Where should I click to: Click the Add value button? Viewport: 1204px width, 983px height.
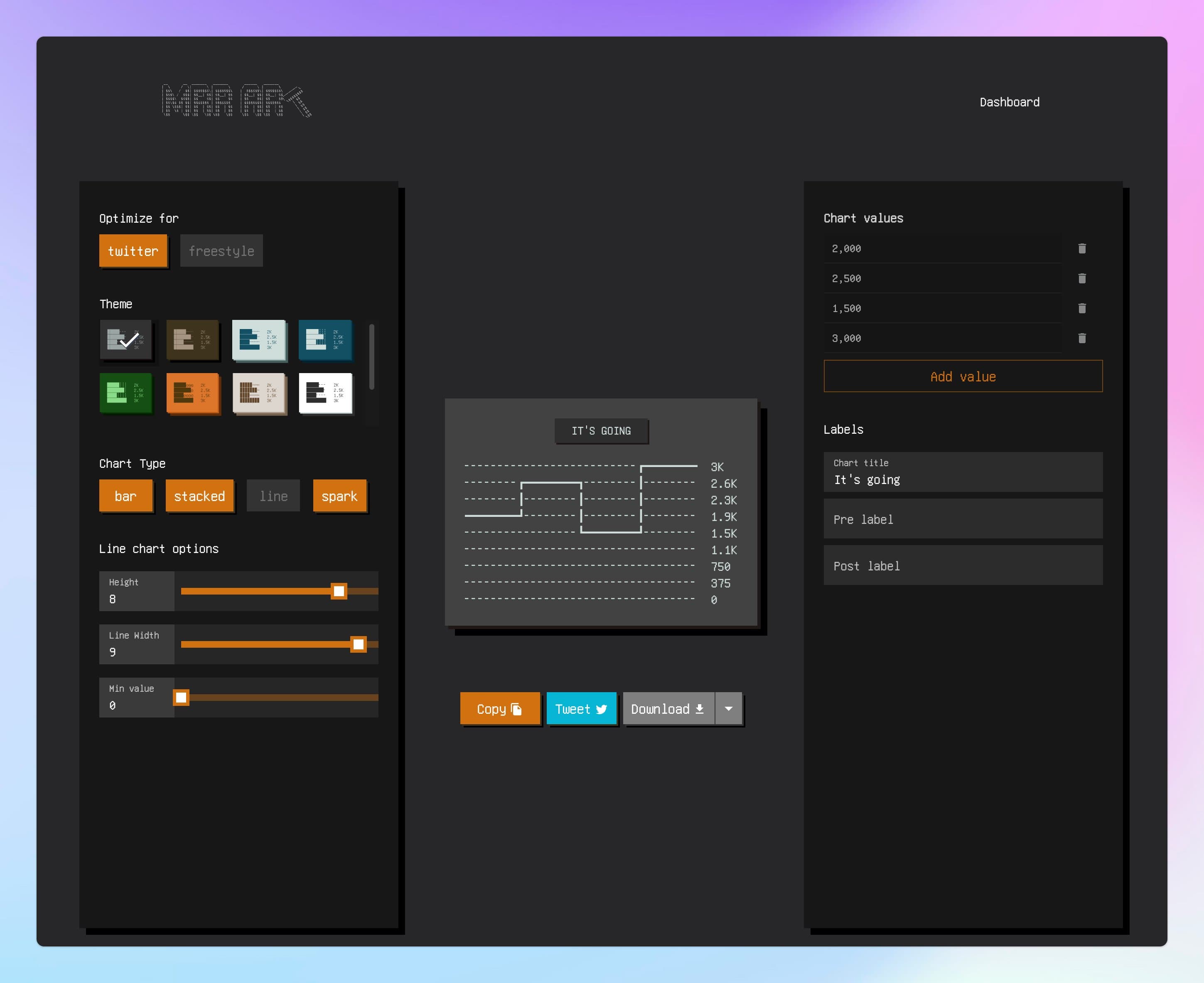tap(963, 376)
